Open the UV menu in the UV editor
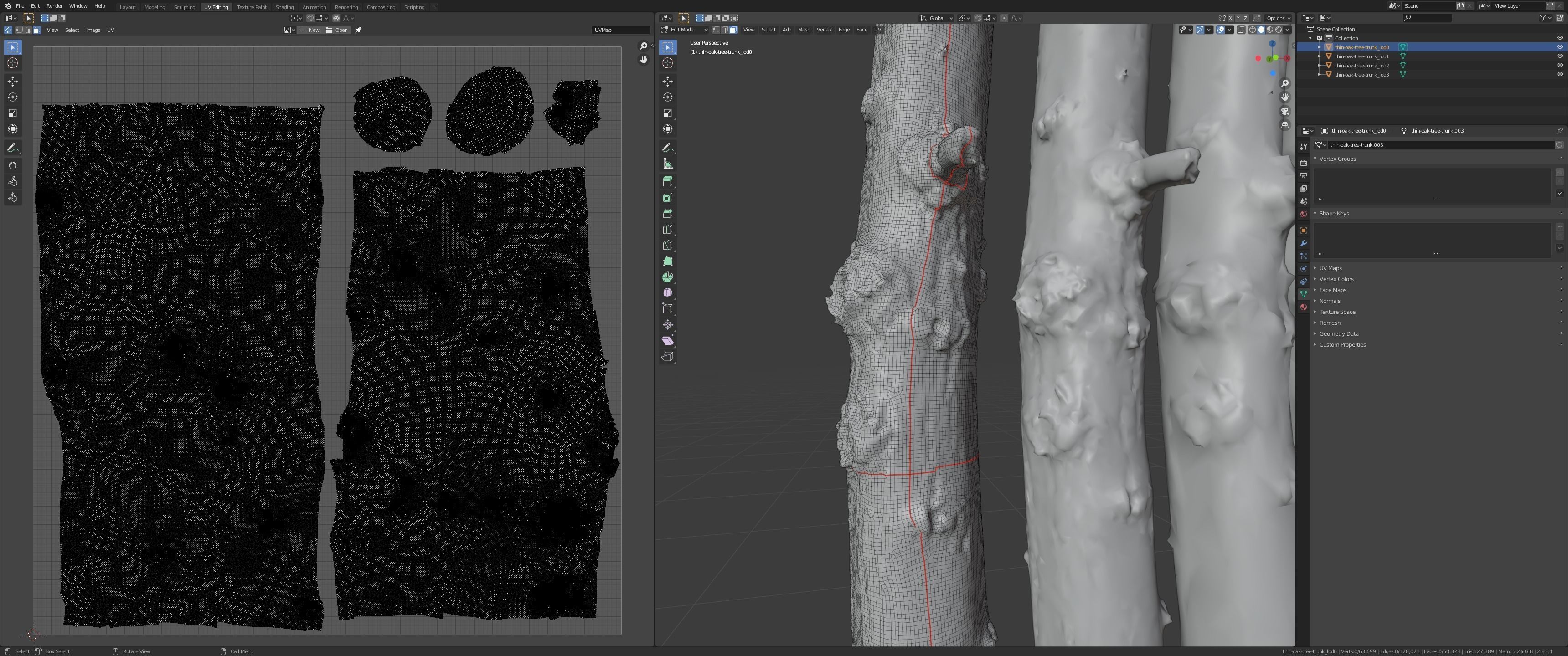 pyautogui.click(x=110, y=30)
